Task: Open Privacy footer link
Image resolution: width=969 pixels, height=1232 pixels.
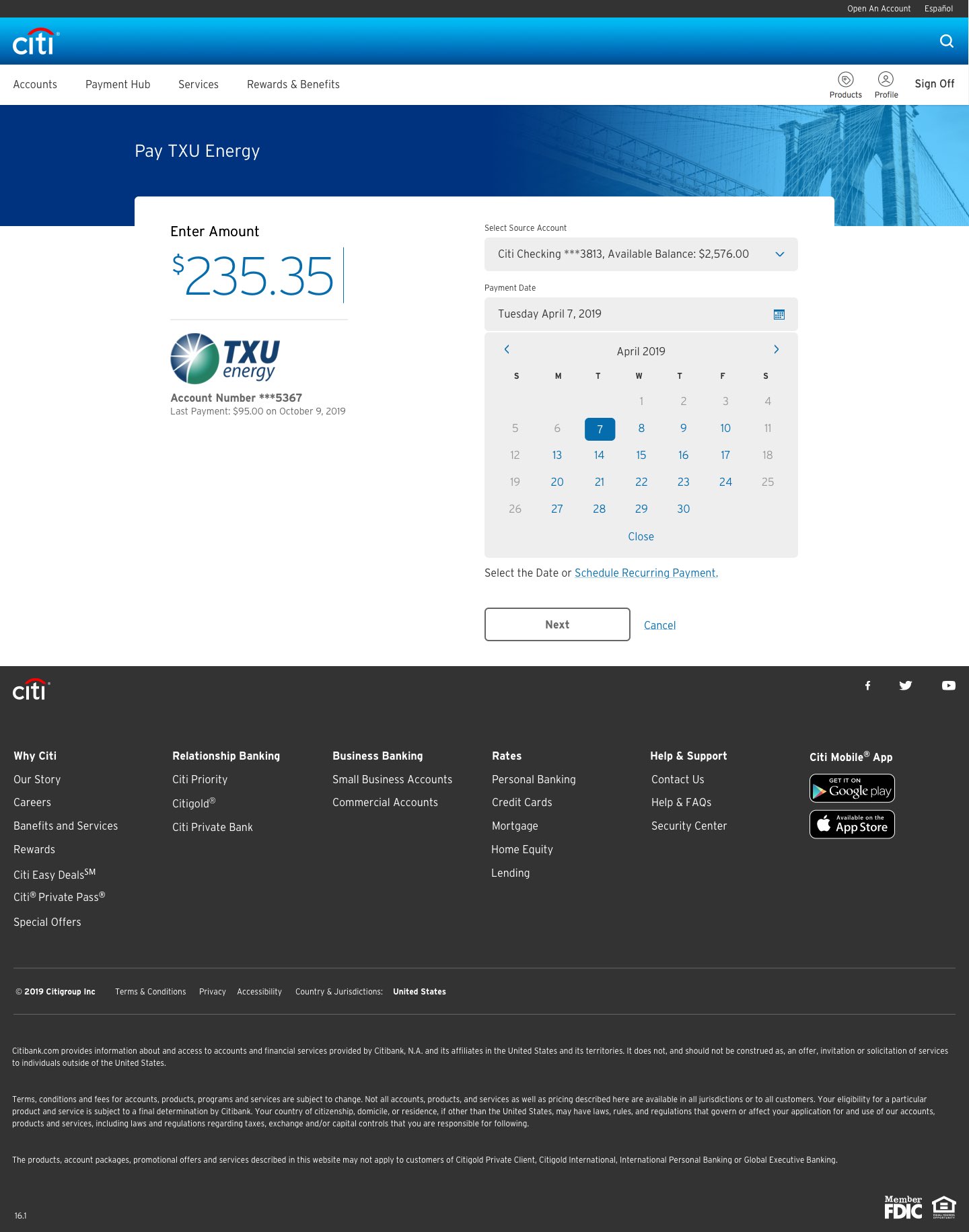Action: coord(213,992)
